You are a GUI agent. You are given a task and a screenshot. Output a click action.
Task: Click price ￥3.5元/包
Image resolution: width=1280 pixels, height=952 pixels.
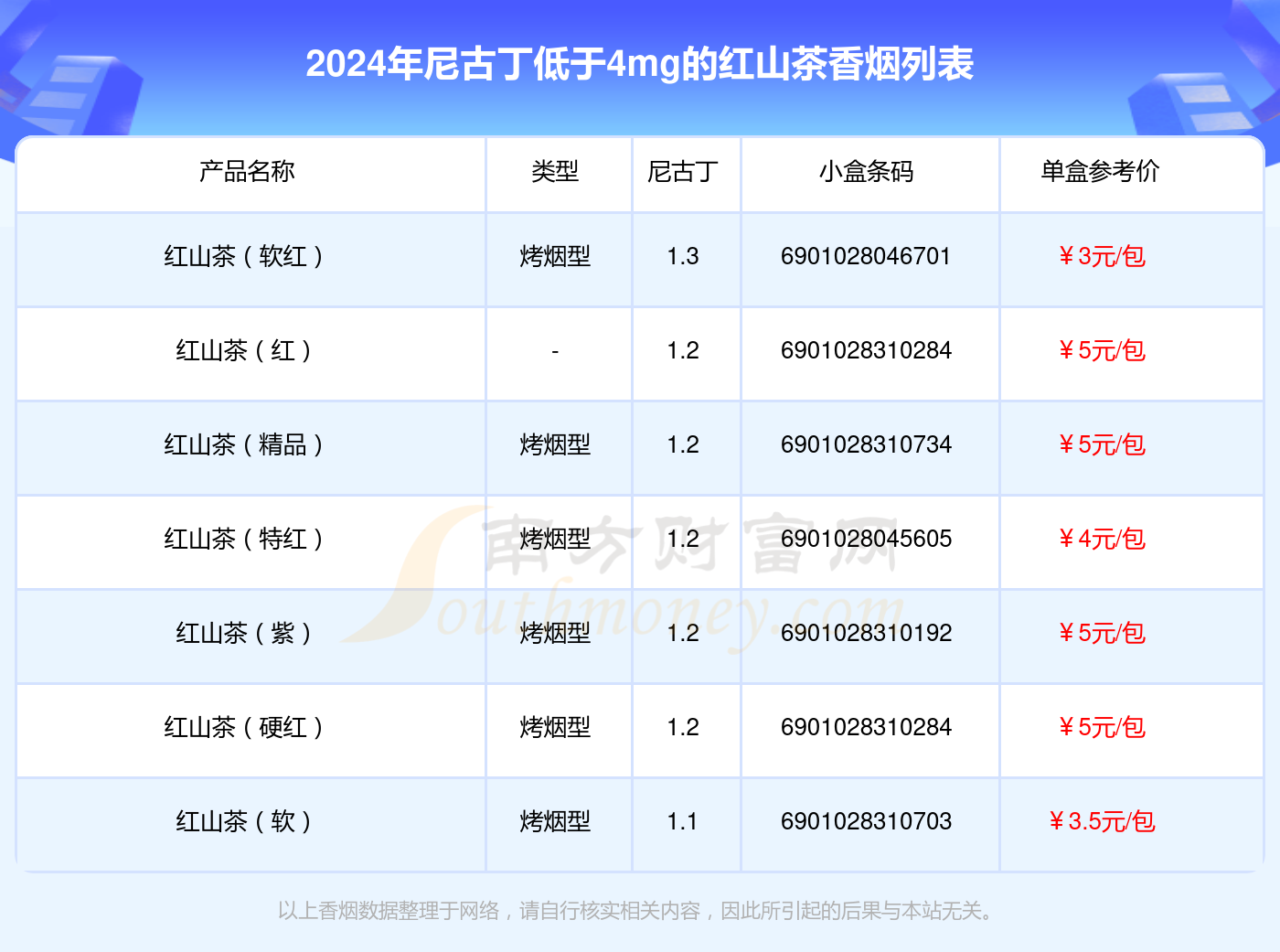pyautogui.click(x=1101, y=821)
